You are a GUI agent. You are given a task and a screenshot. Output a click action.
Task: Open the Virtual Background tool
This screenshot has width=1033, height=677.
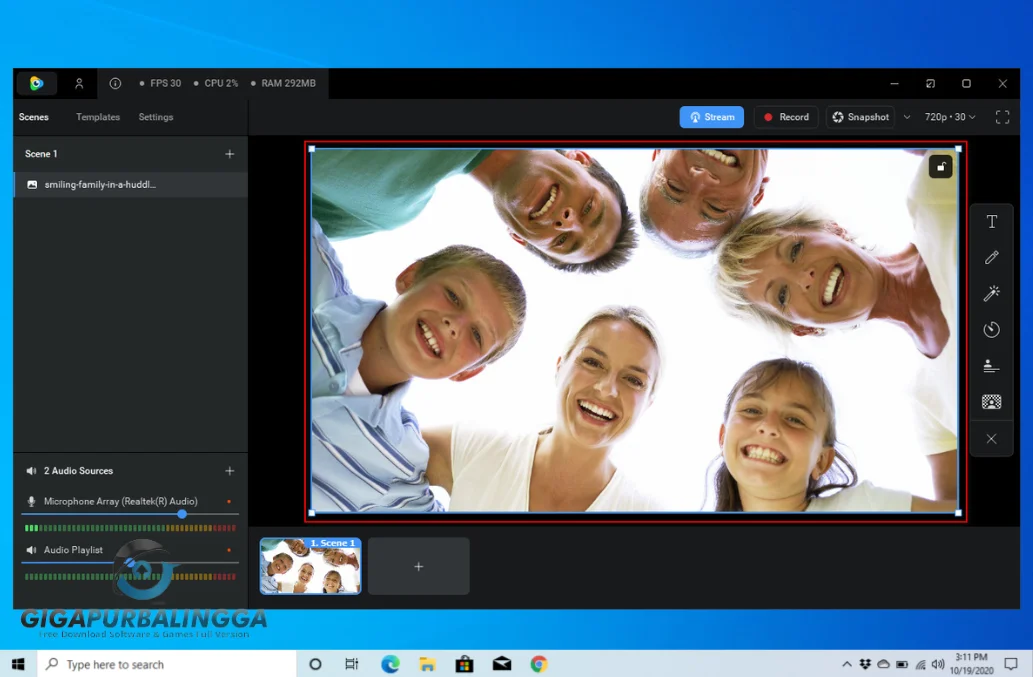[x=991, y=402]
